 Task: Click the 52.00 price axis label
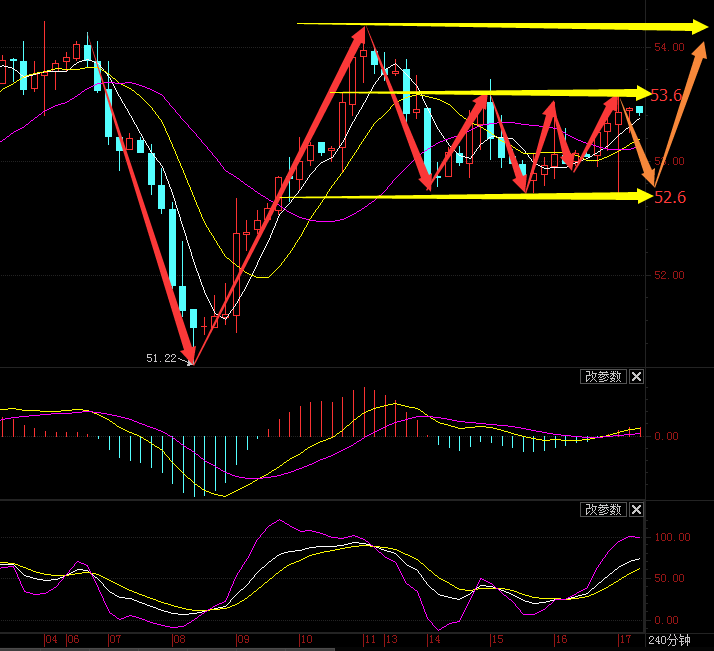pyautogui.click(x=668, y=276)
